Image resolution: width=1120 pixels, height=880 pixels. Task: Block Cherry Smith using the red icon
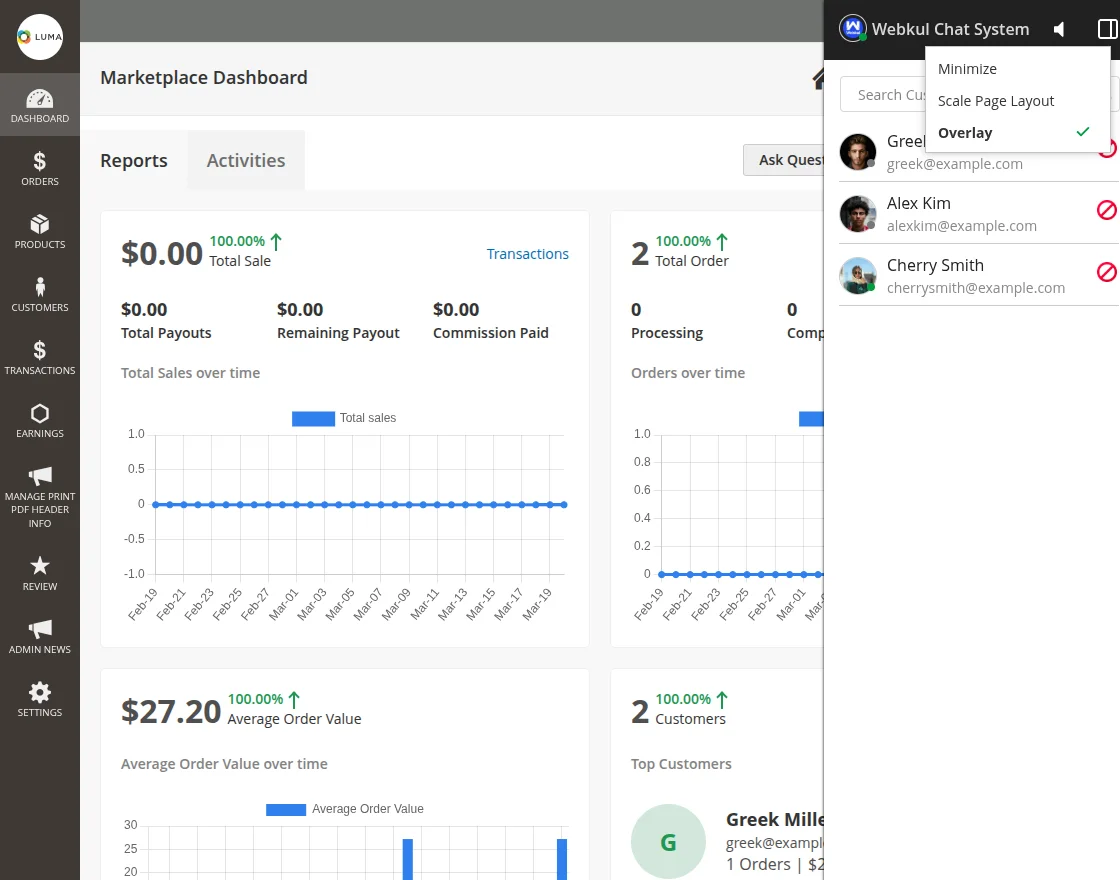1106,272
